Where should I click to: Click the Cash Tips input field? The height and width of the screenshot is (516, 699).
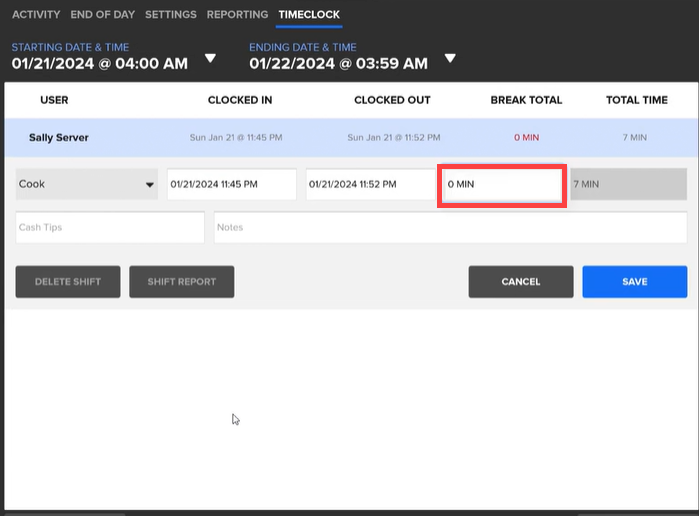[x=109, y=227]
